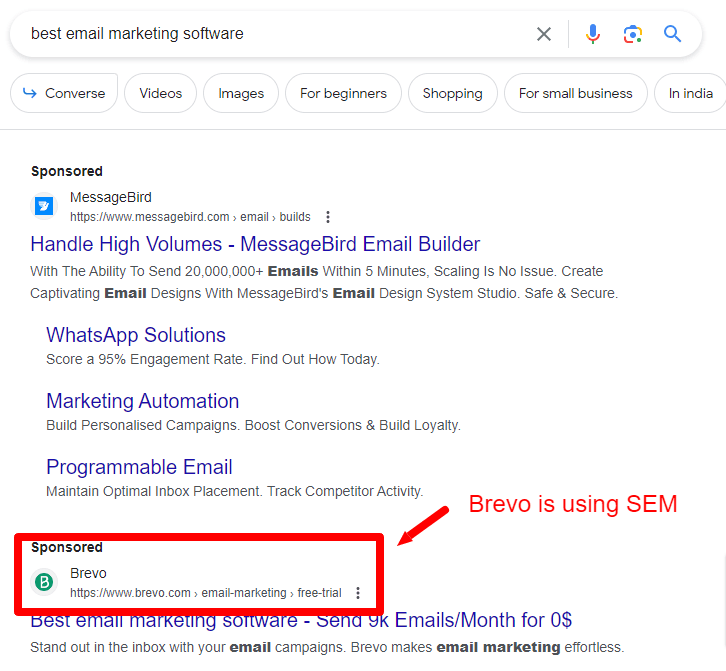The image size is (726, 671).
Task: Click into the search text field
Action: tap(270, 34)
